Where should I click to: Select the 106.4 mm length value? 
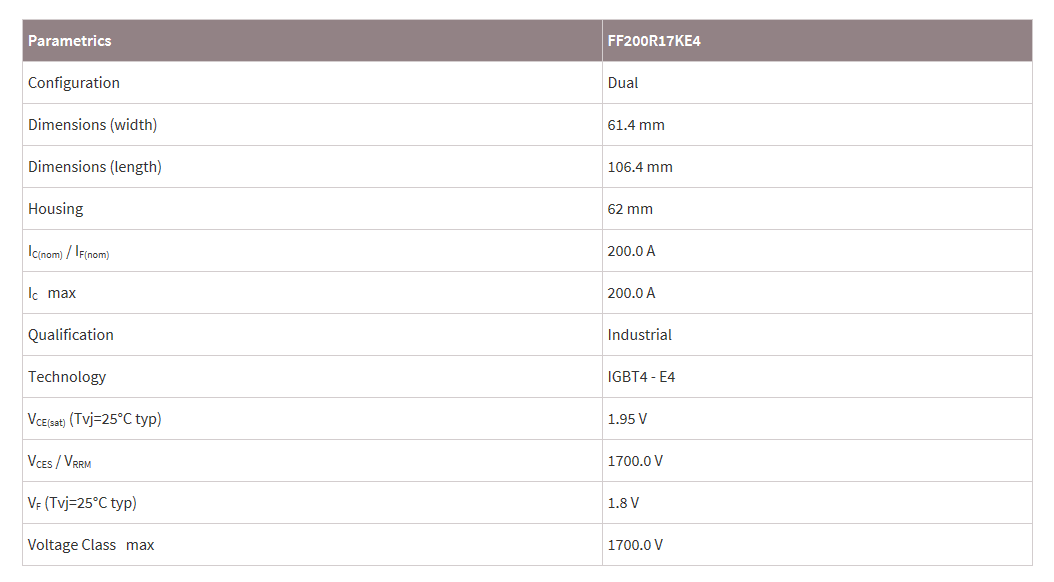click(x=640, y=167)
